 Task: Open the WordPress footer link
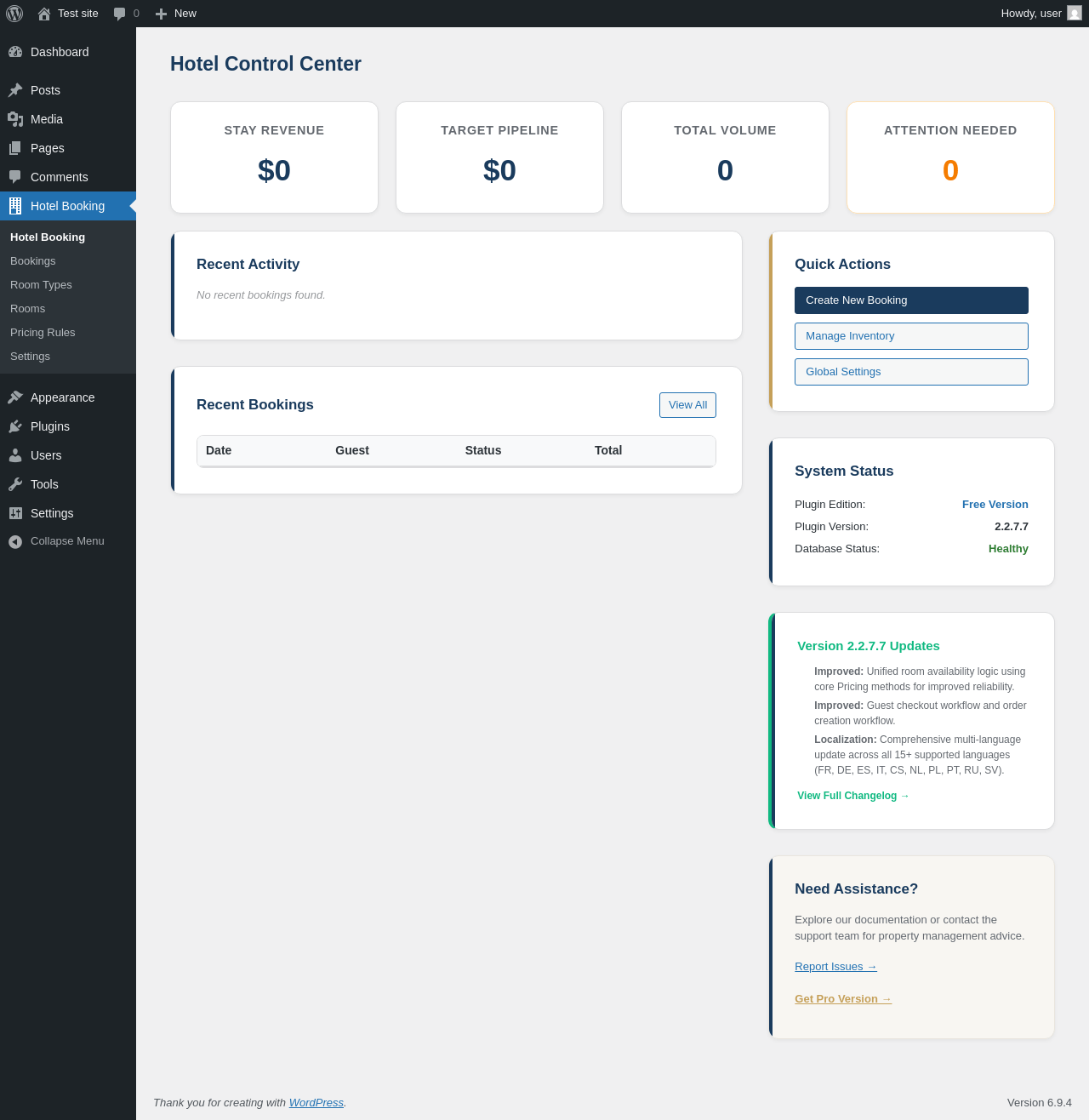coord(316,1102)
